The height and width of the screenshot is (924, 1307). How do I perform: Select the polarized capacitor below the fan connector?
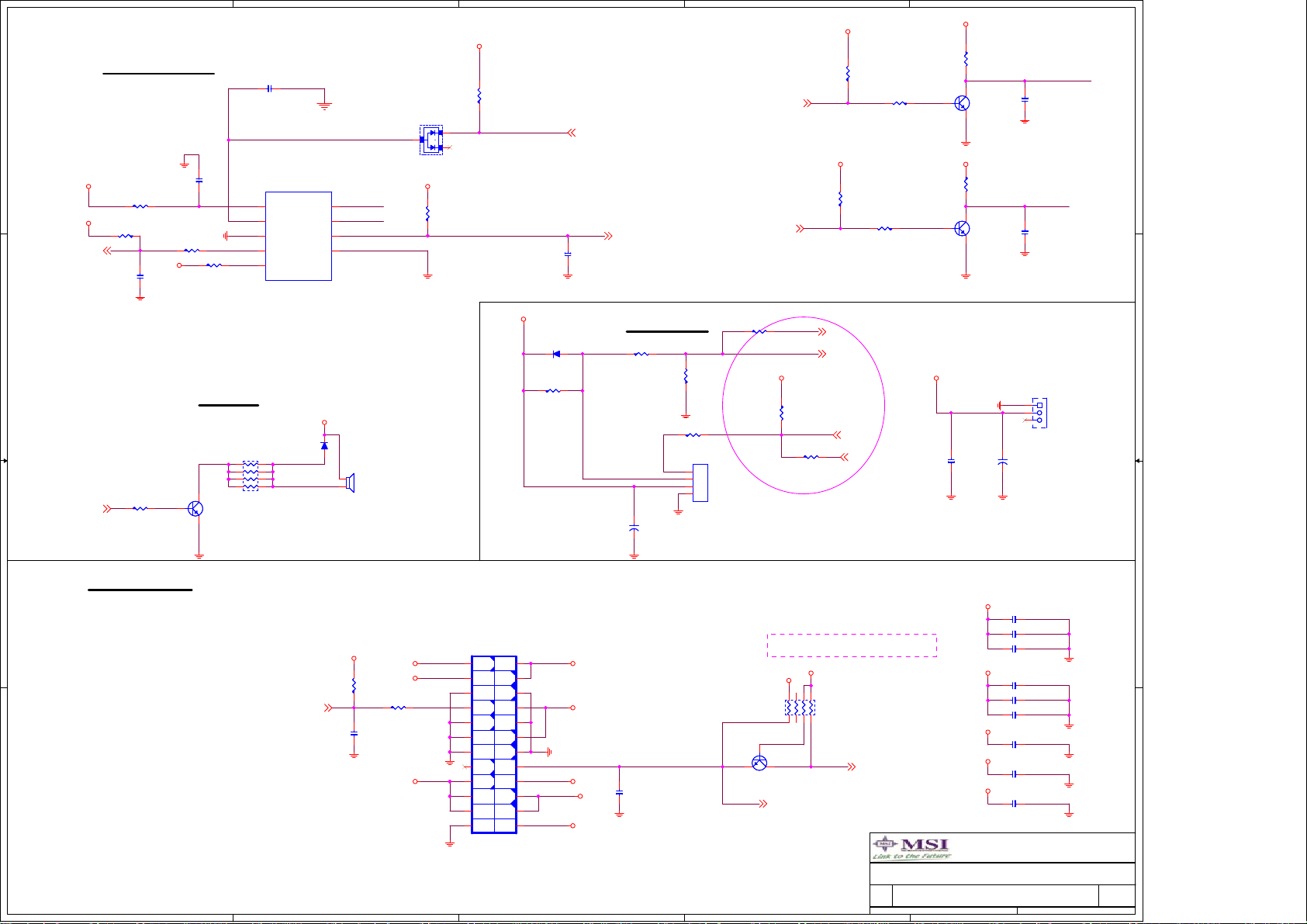point(634,528)
